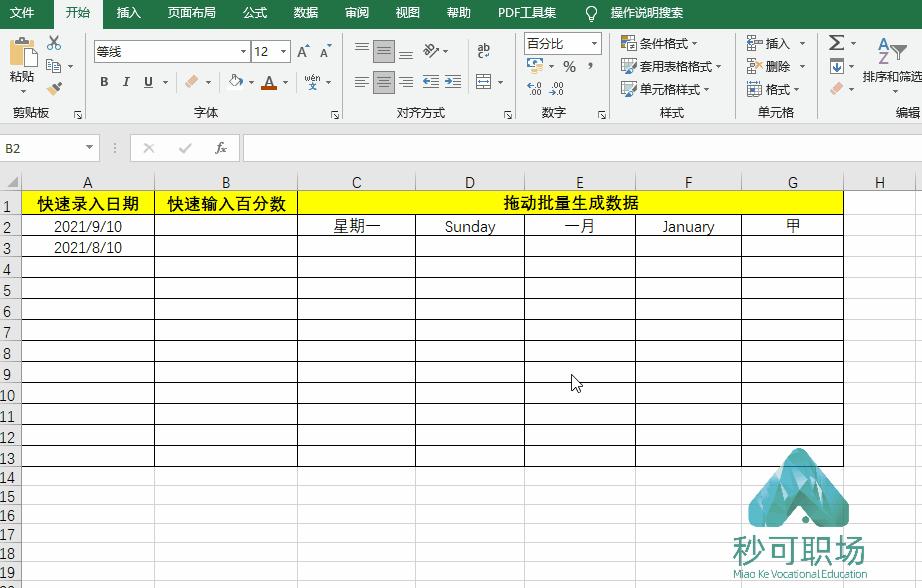Toggle italic formatting with the I icon

click(x=126, y=81)
